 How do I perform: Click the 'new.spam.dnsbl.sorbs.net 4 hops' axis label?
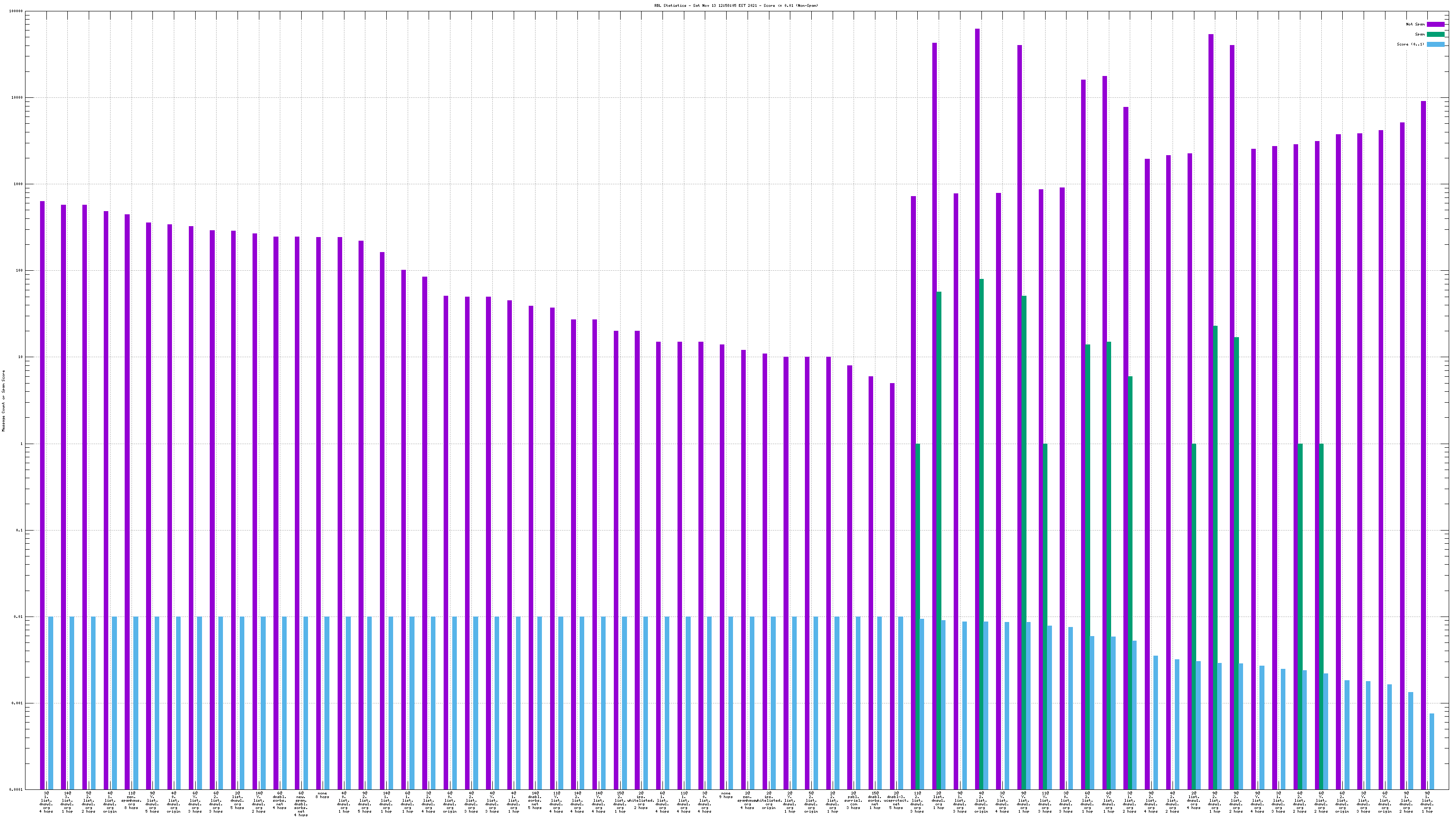point(301,804)
